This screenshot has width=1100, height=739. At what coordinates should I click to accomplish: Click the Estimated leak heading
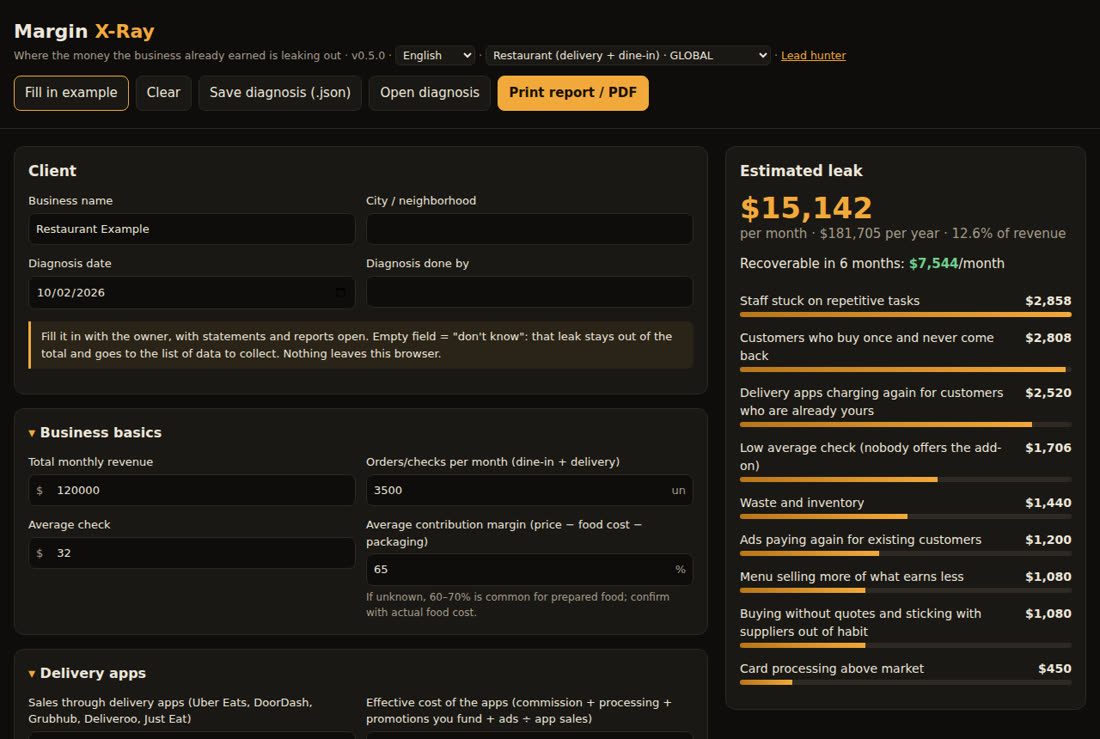pyautogui.click(x=801, y=171)
